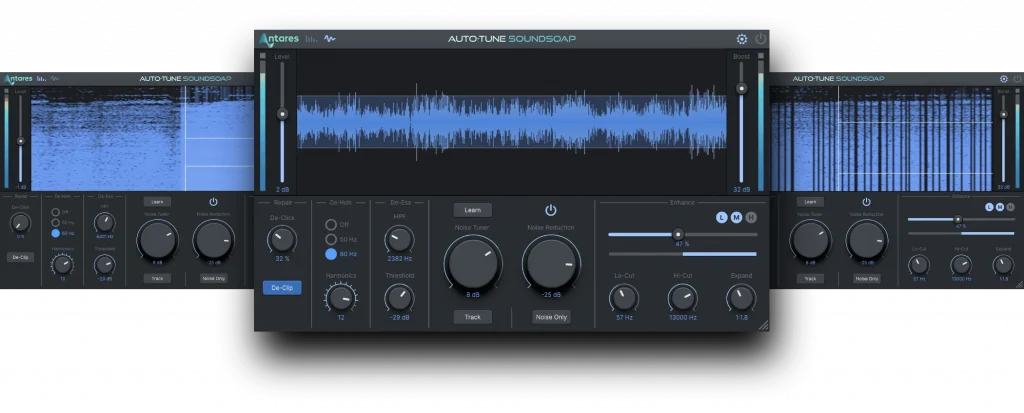Click Noise Only button in right window
1024x413 pixels.
tap(867, 278)
